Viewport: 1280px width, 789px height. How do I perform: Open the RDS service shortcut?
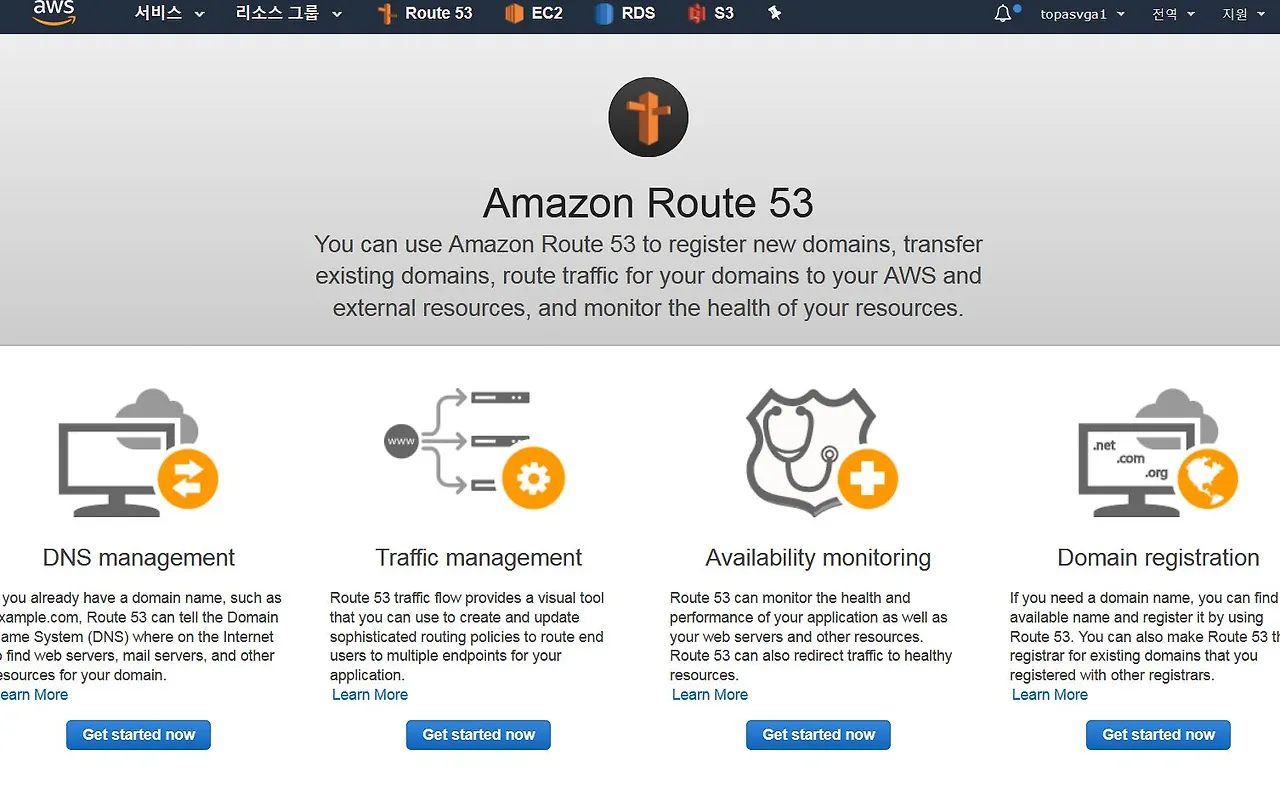(x=625, y=13)
